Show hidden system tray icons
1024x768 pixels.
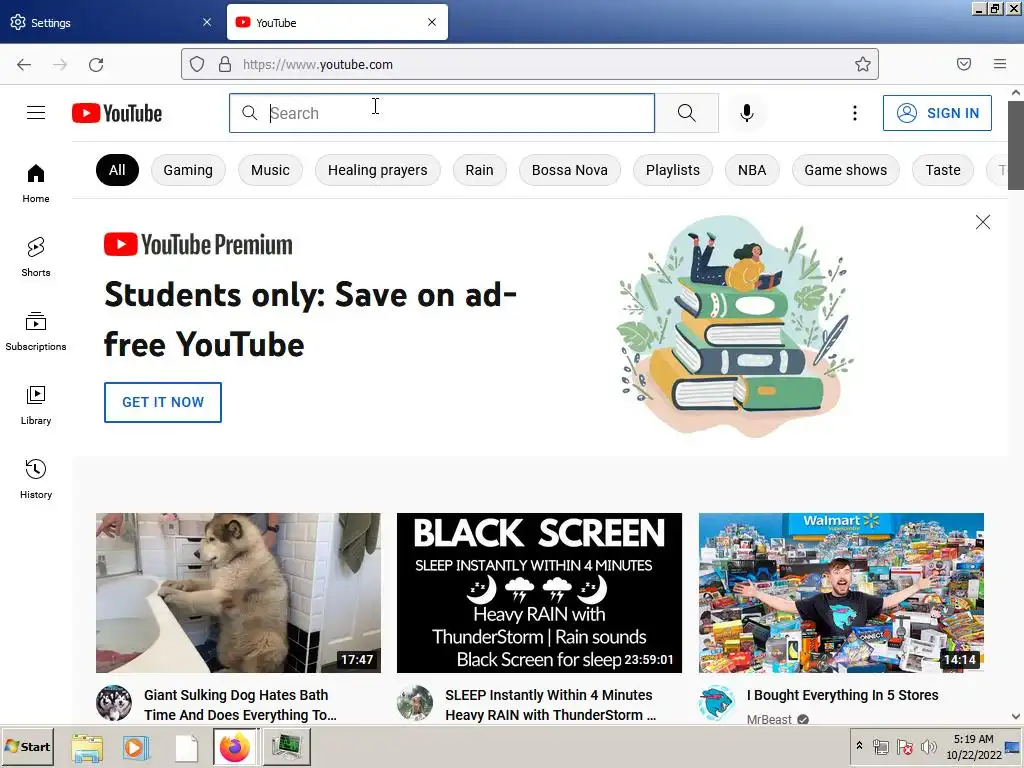pyautogui.click(x=859, y=746)
